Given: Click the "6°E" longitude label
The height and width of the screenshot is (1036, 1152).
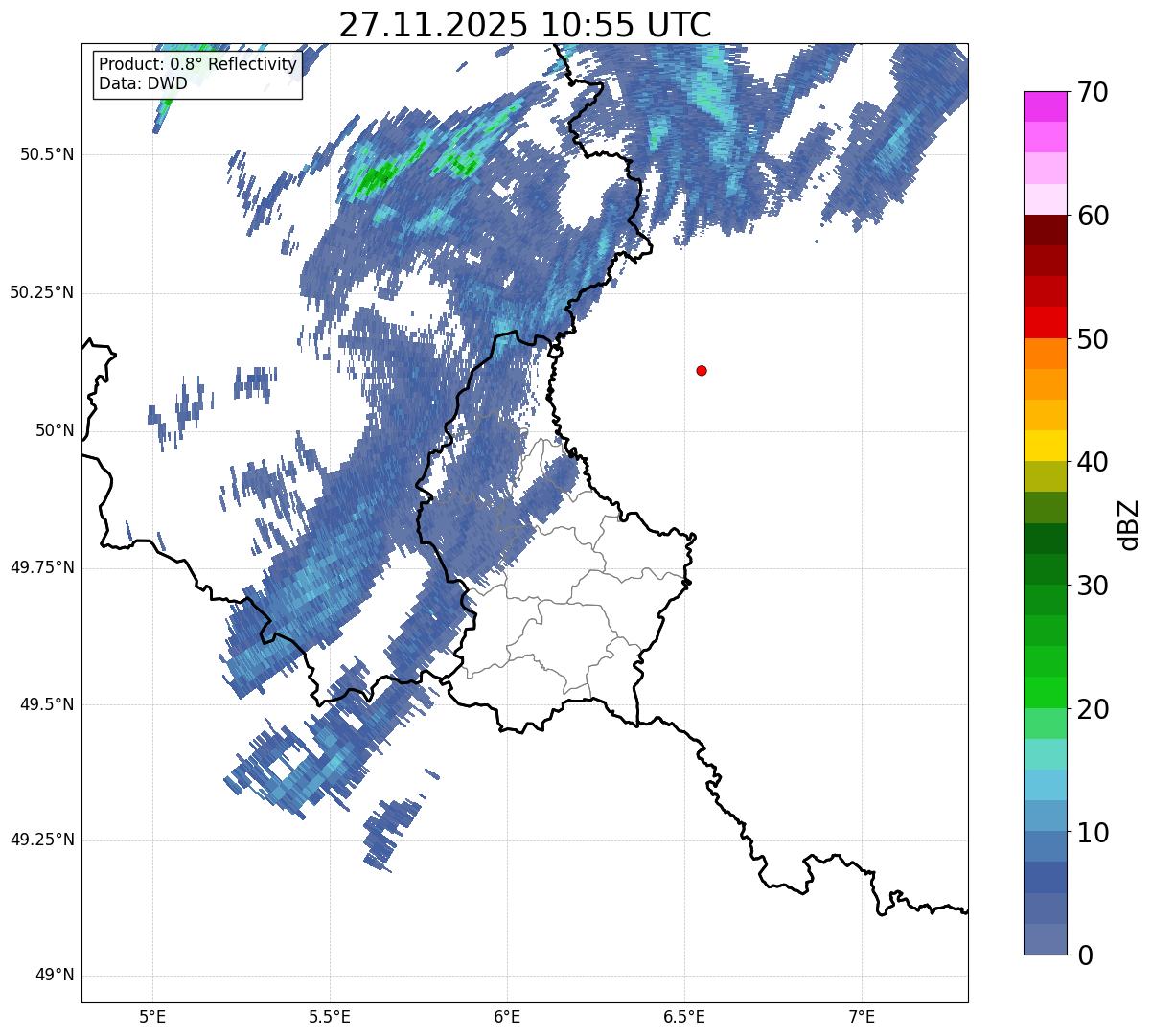Looking at the screenshot, I should pyautogui.click(x=507, y=1017).
